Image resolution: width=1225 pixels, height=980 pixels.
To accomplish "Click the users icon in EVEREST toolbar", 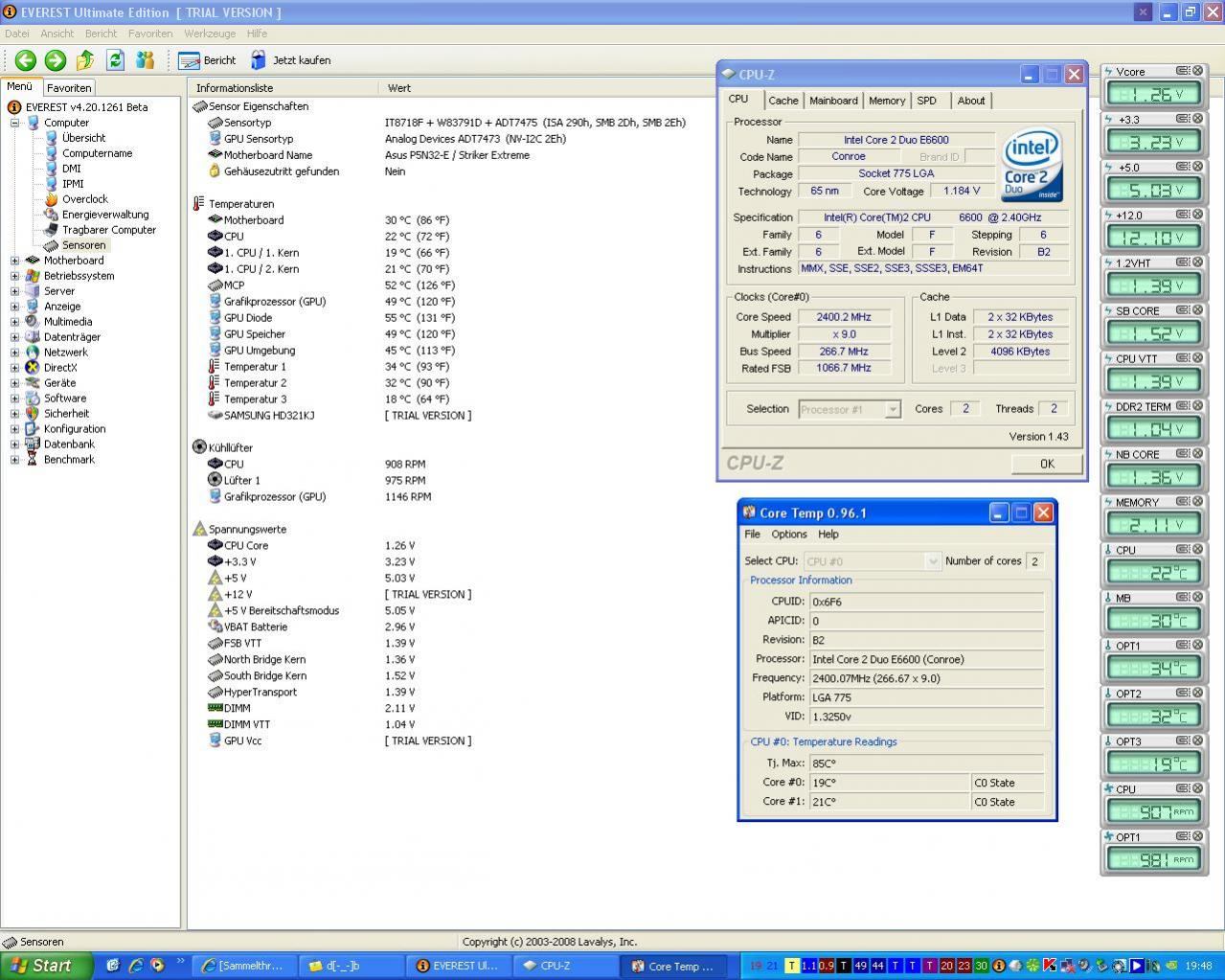I will pos(145,60).
